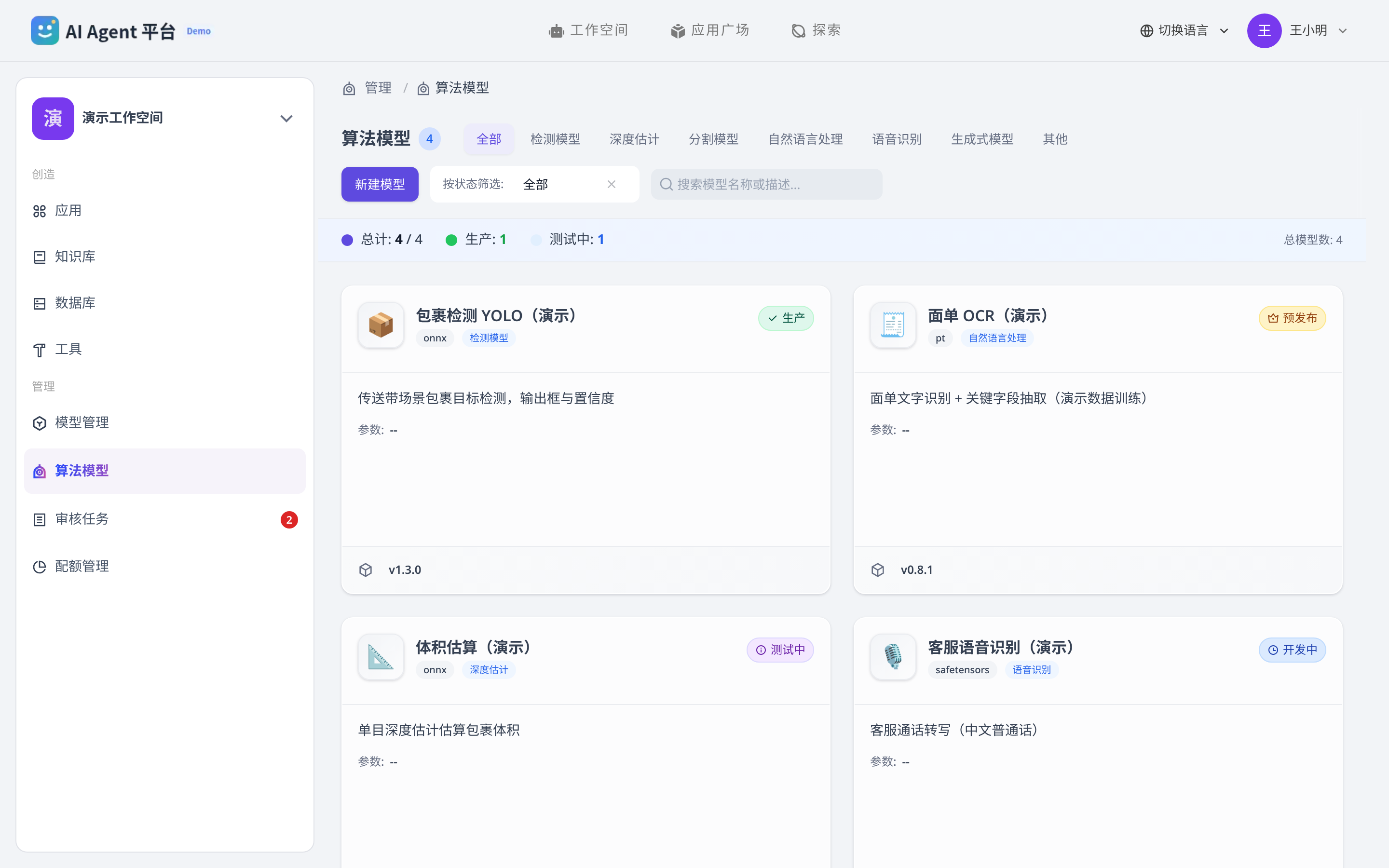This screenshot has height=868, width=1389.
Task: Select the 全部 category tab
Action: click(x=489, y=139)
